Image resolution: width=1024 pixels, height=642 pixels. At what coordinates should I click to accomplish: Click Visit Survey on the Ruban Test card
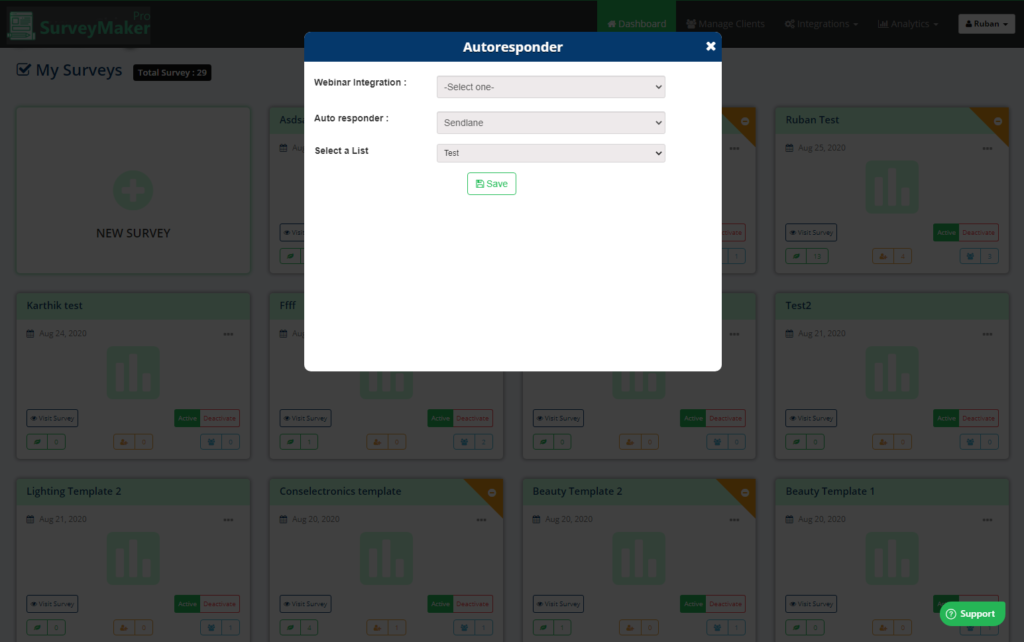point(811,233)
